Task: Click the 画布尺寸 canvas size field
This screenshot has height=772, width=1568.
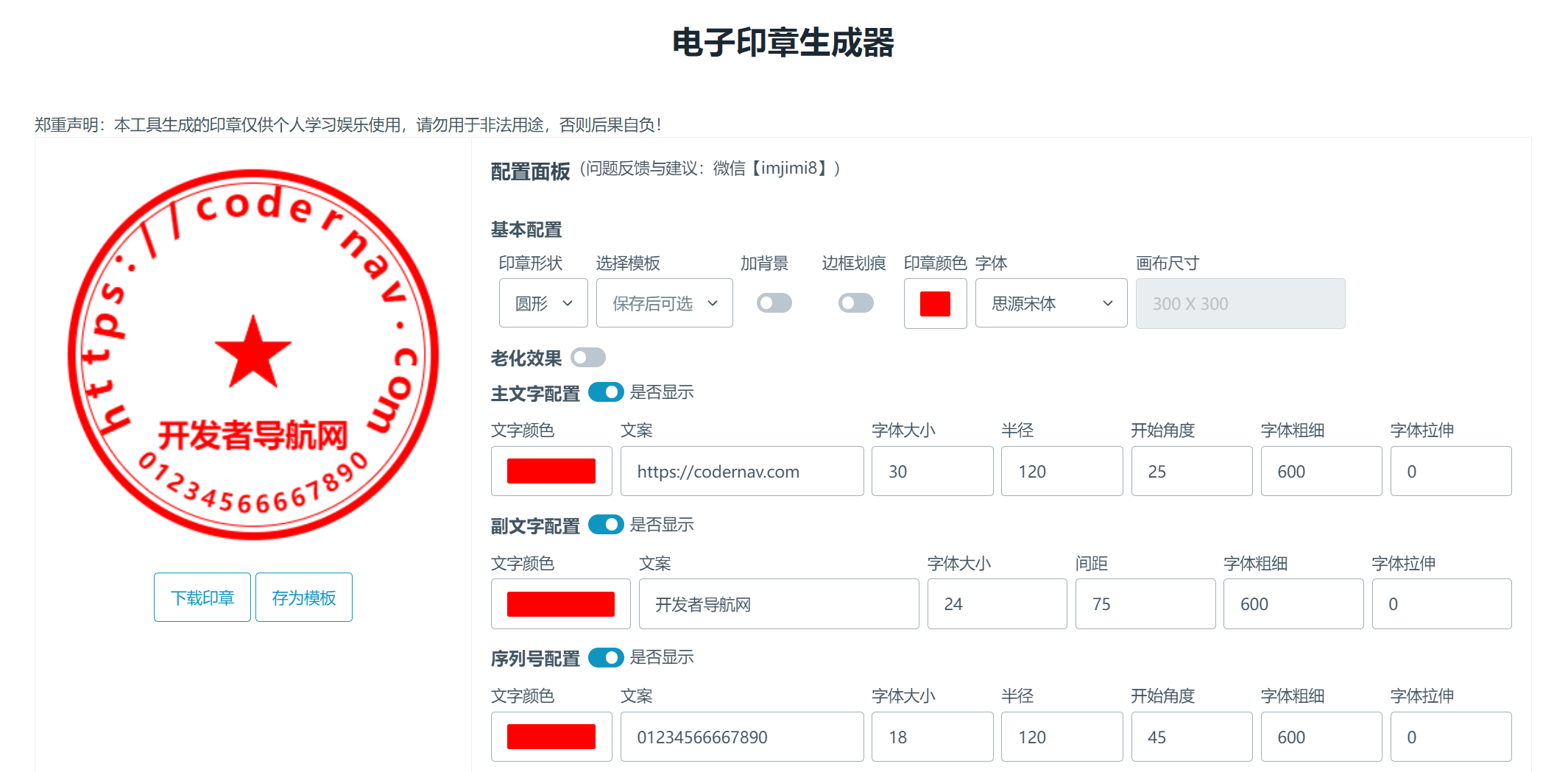Action: (1240, 303)
